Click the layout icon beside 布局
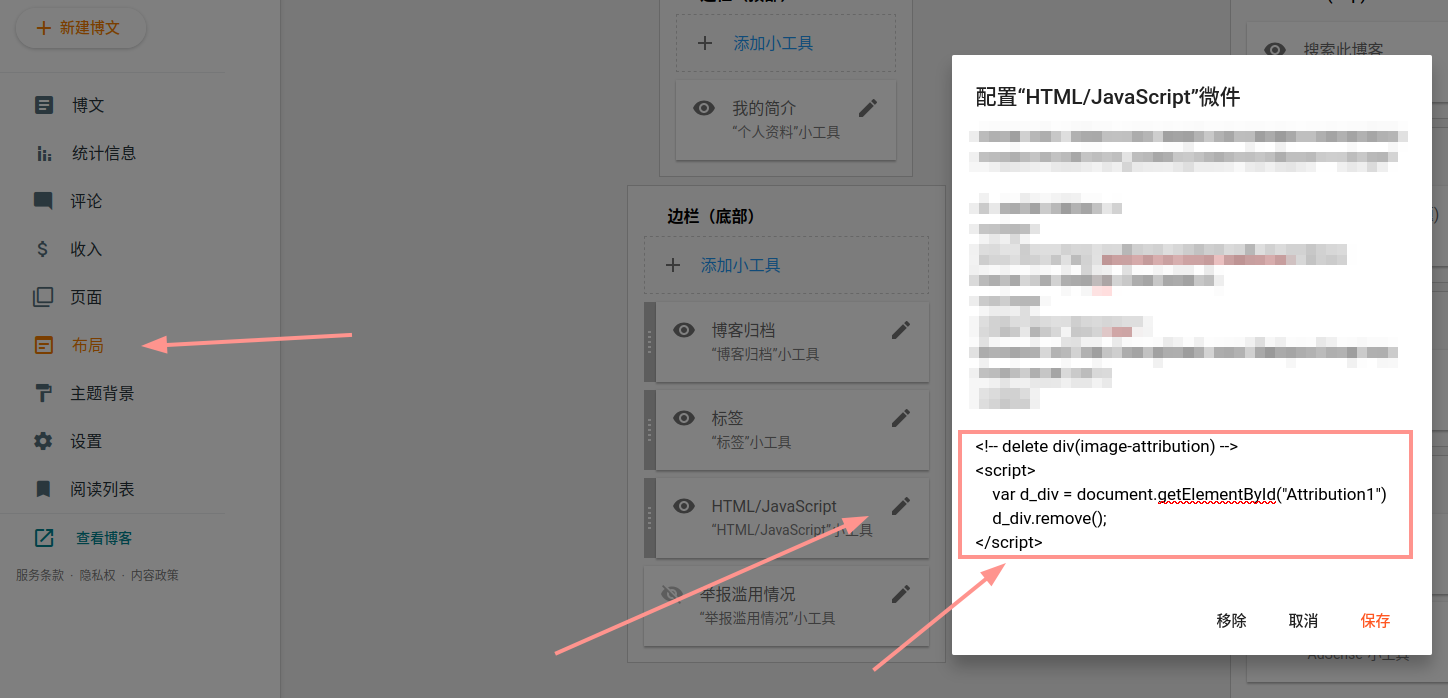Screen dimensions: 1448x698 (43, 345)
